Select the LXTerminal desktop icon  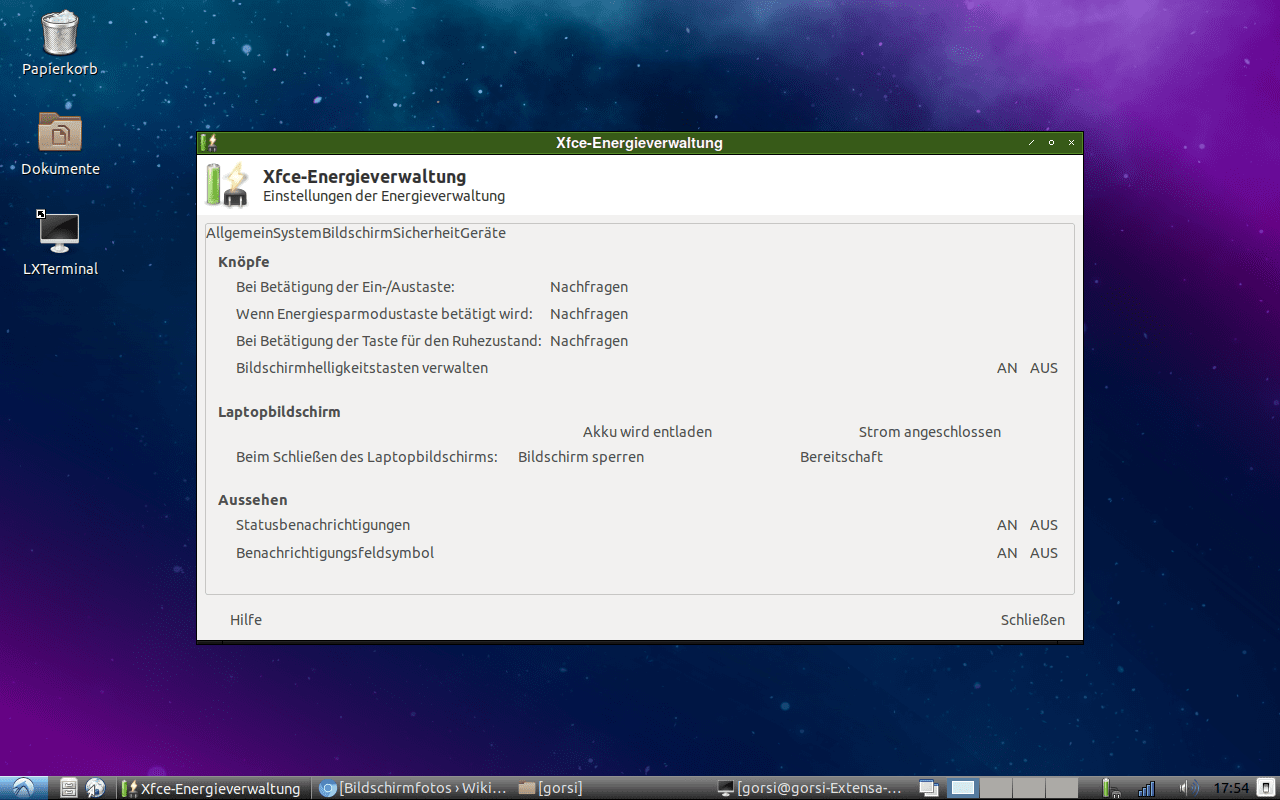click(60, 243)
